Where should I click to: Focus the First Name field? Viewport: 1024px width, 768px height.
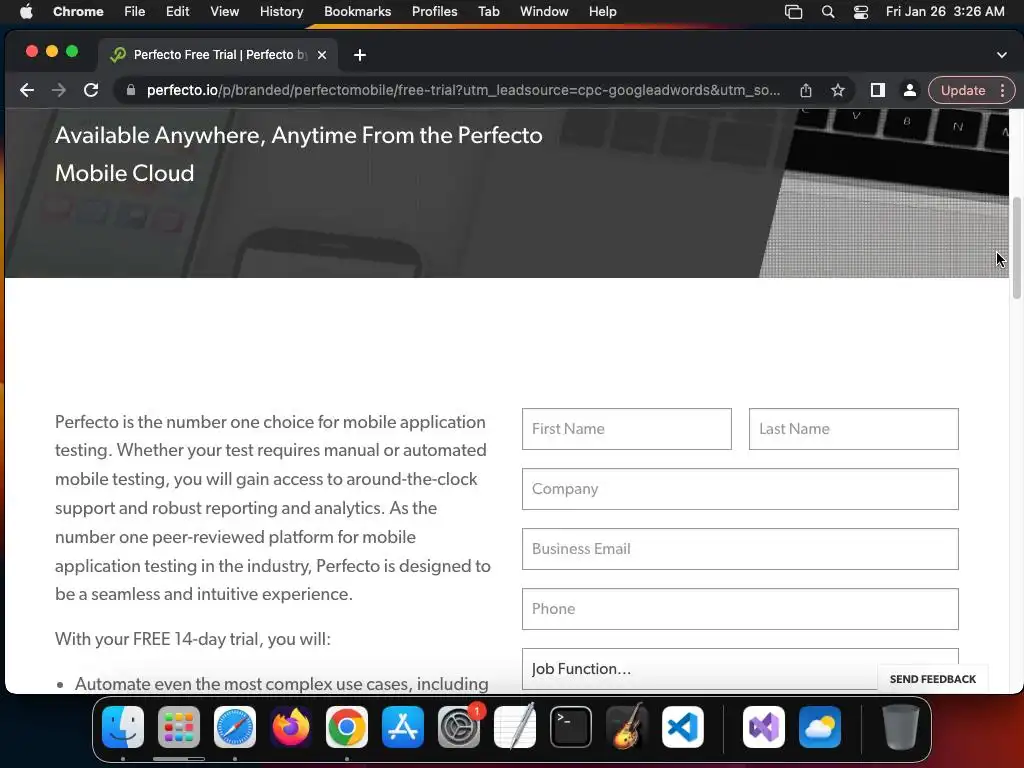click(x=626, y=429)
